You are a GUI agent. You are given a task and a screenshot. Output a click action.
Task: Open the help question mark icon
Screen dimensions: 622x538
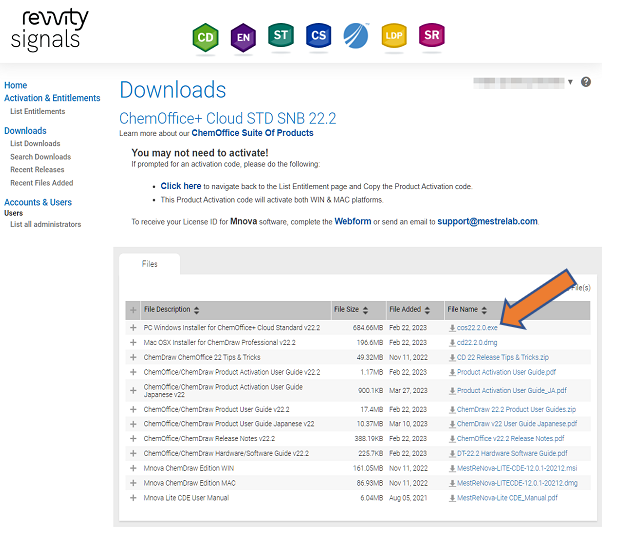[x=586, y=82]
